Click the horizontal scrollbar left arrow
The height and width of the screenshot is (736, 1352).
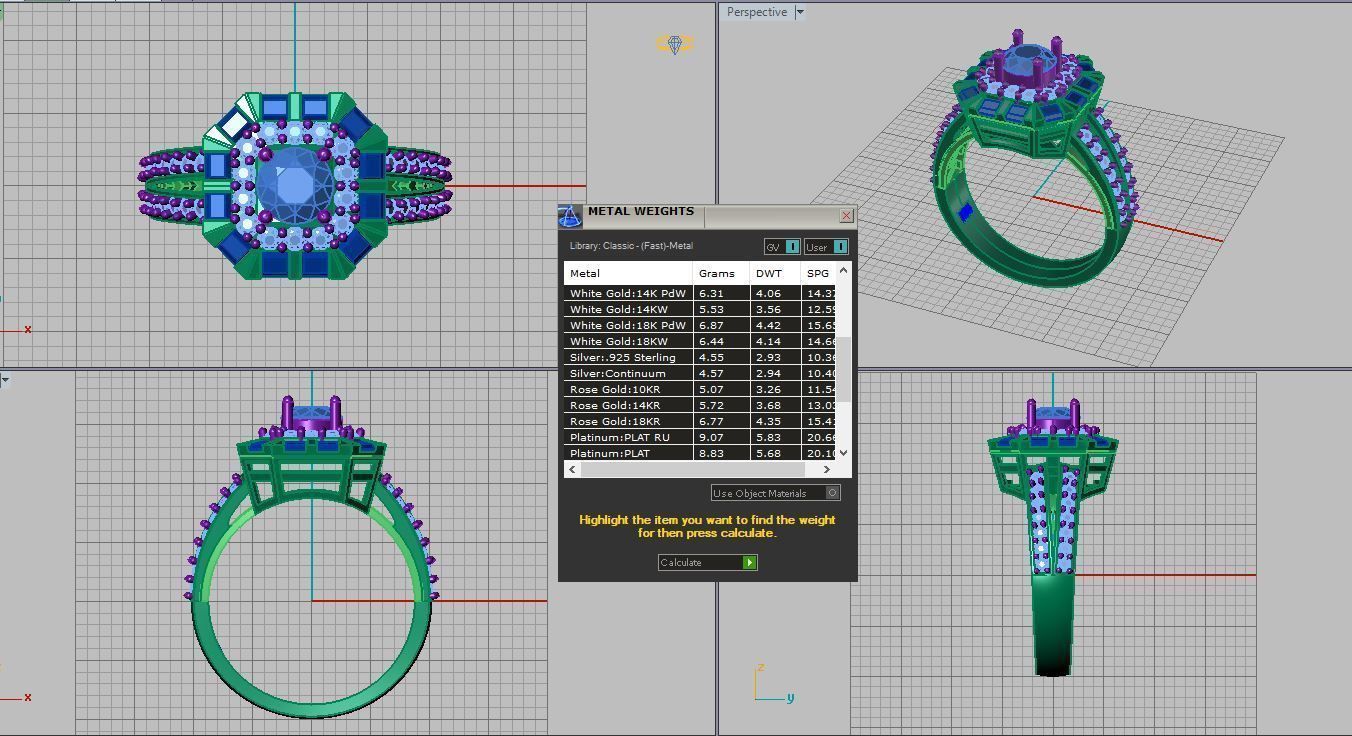click(573, 469)
